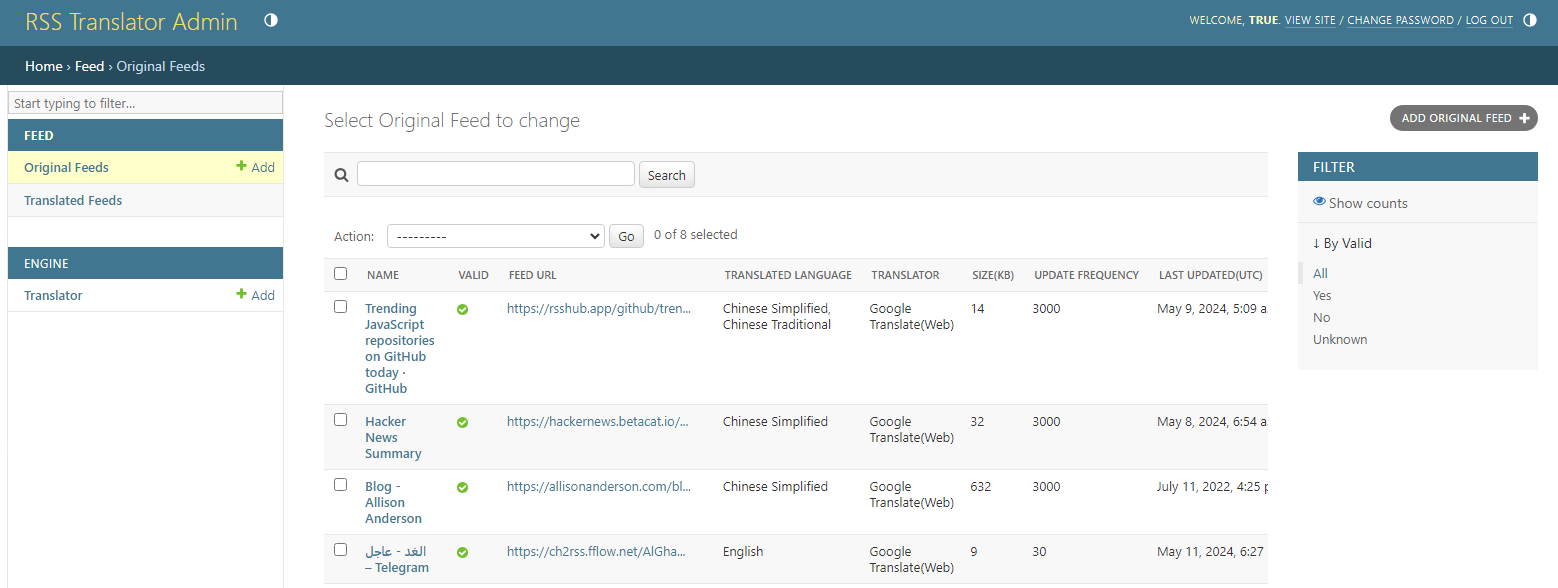Viewport: 1558px width, 588px height.
Task: Open Translated Feeds in sidebar
Action: 73,200
